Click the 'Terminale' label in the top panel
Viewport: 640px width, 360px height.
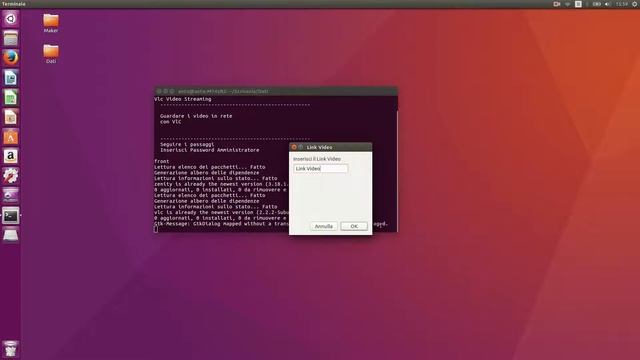13,4
